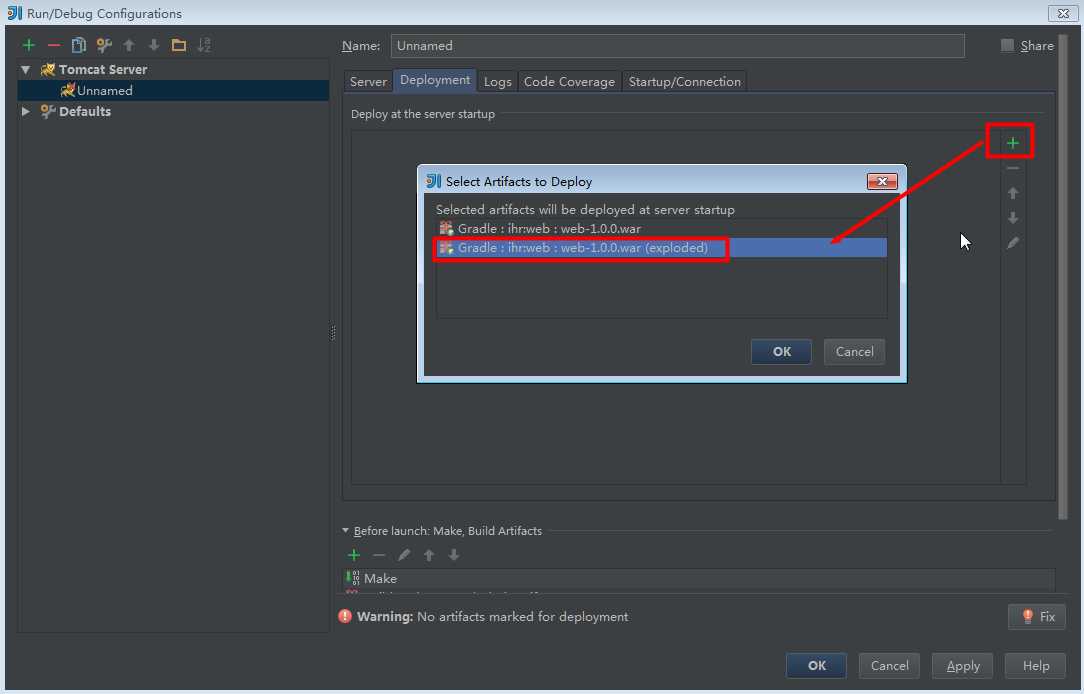Click OK in Run/Debug Configurations window
This screenshot has width=1084, height=694.
pyautogui.click(x=816, y=666)
